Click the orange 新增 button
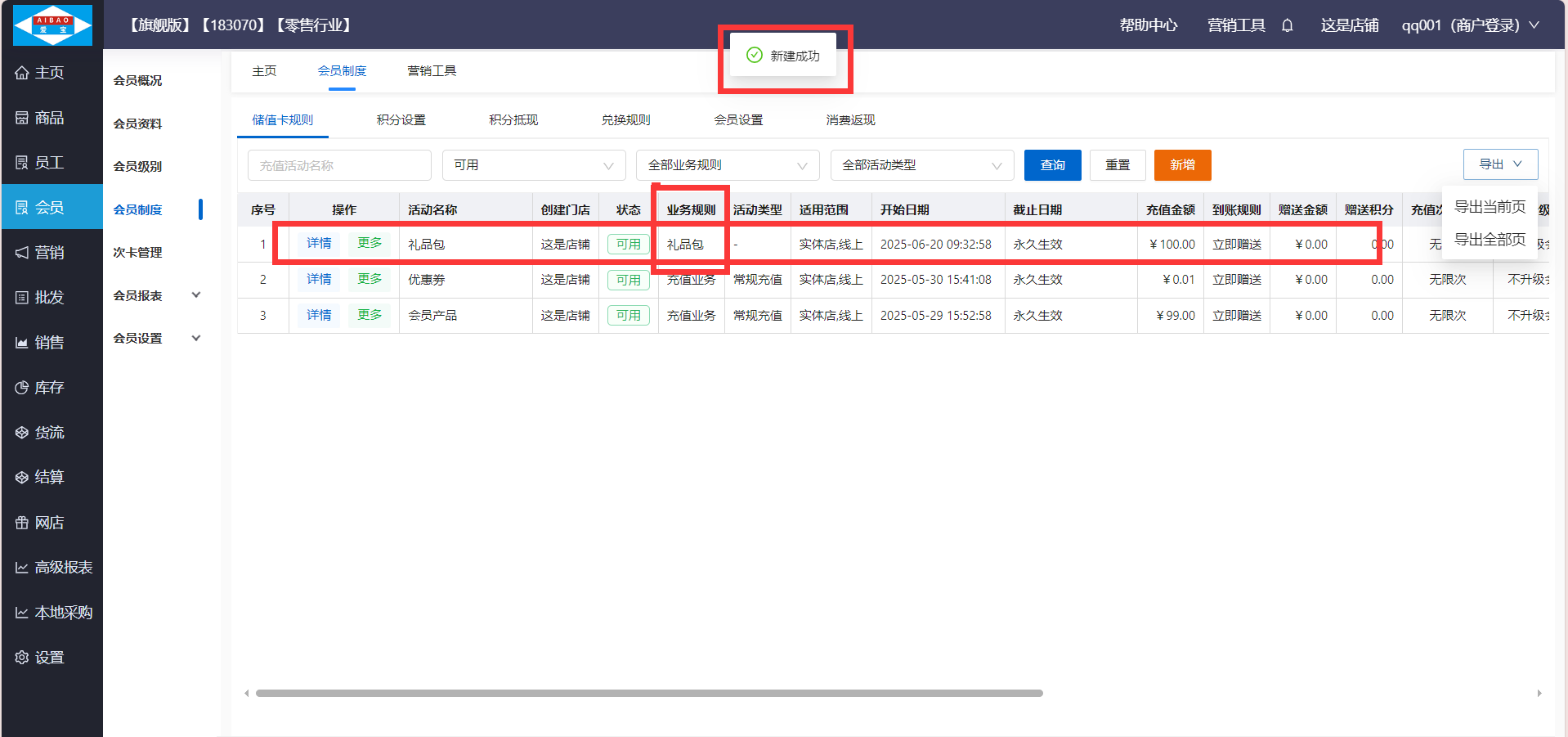Image resolution: width=1568 pixels, height=737 pixels. 1182,165
